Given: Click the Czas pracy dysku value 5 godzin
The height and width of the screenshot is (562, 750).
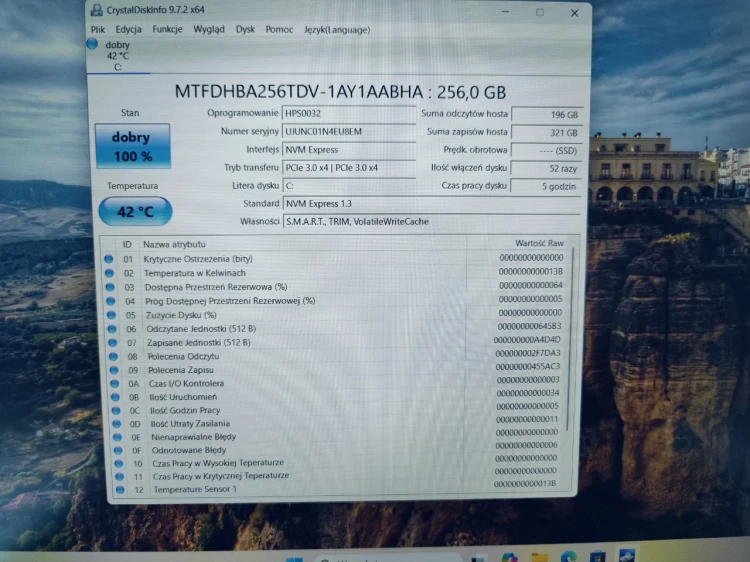Looking at the screenshot, I should point(545,186).
